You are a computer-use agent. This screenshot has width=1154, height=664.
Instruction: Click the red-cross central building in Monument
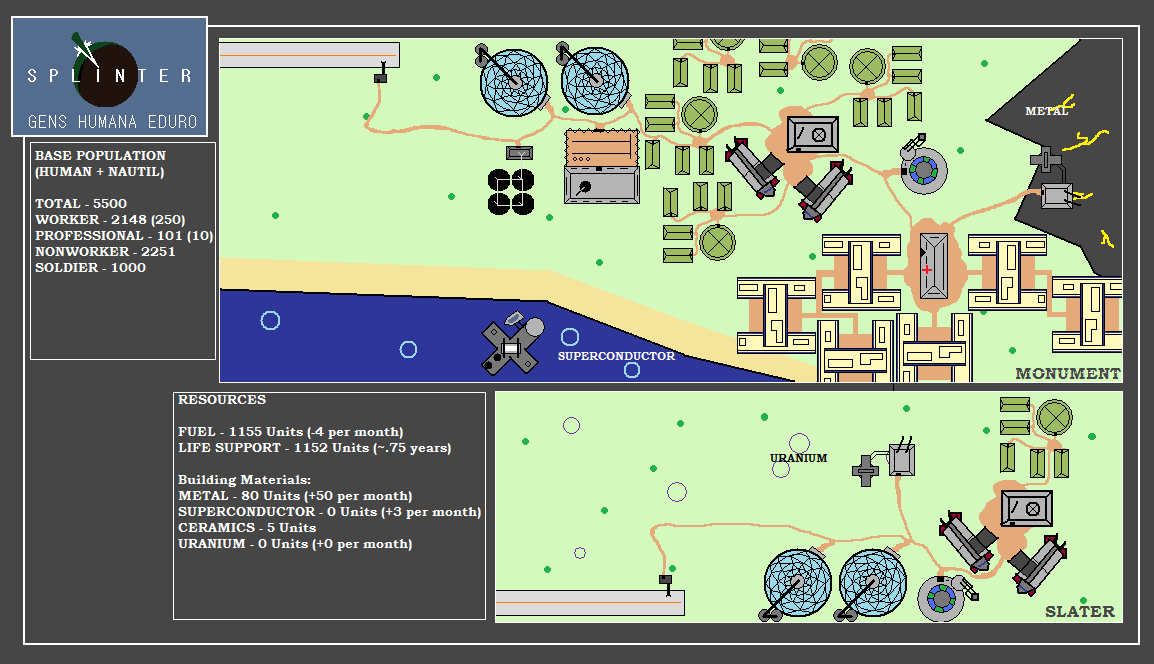(x=932, y=266)
